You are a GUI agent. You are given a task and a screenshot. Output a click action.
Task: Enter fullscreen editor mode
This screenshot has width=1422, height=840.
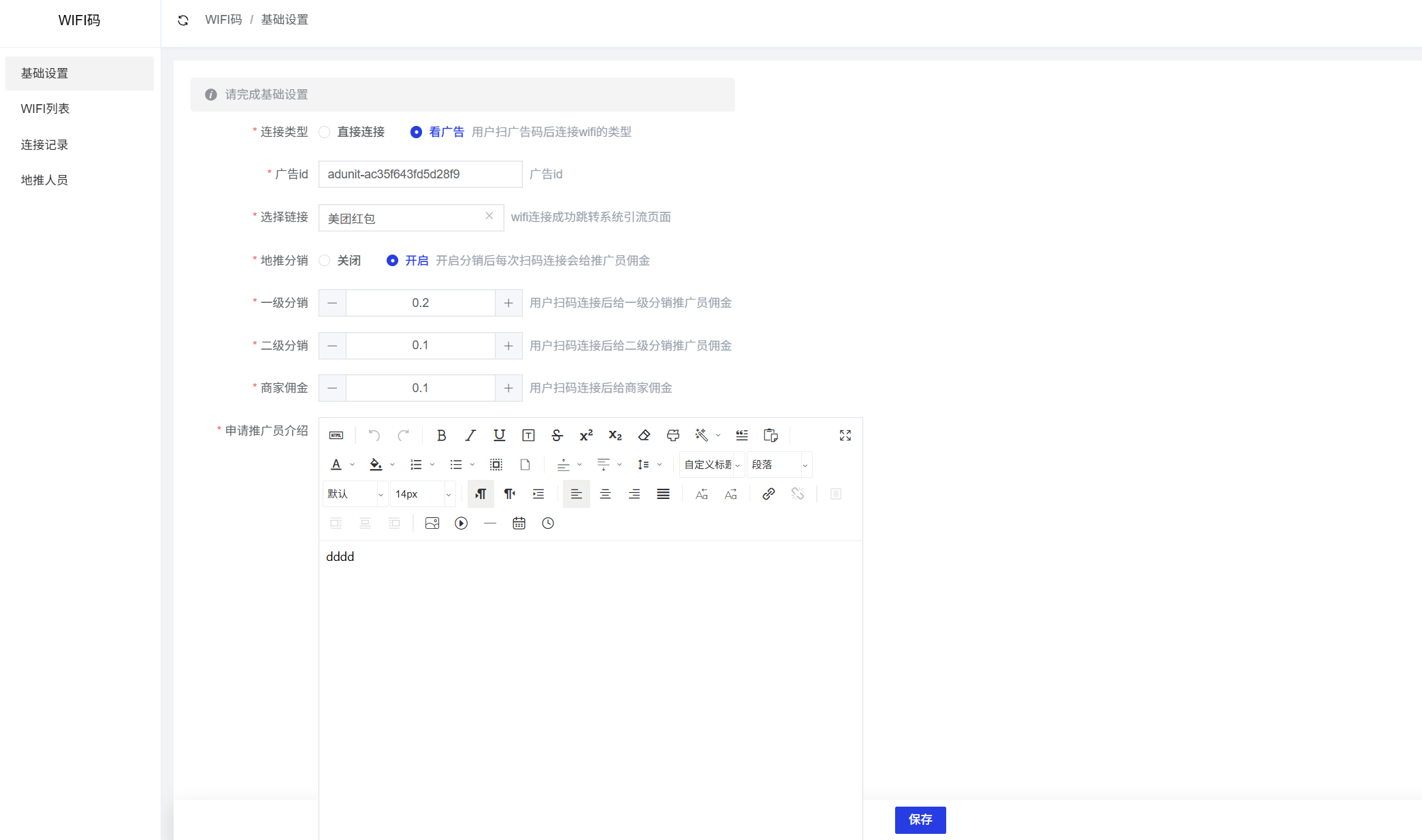[845, 436]
